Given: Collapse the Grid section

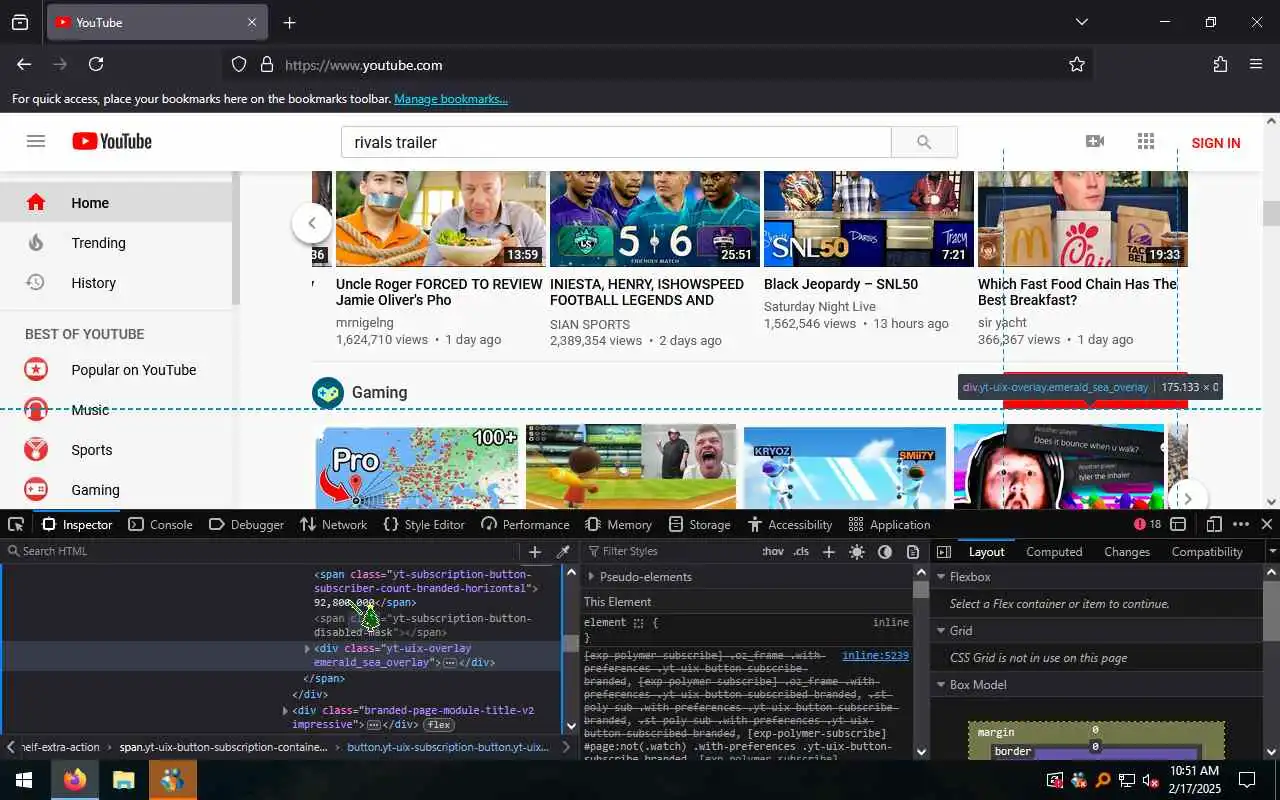Looking at the screenshot, I should (x=940, y=631).
